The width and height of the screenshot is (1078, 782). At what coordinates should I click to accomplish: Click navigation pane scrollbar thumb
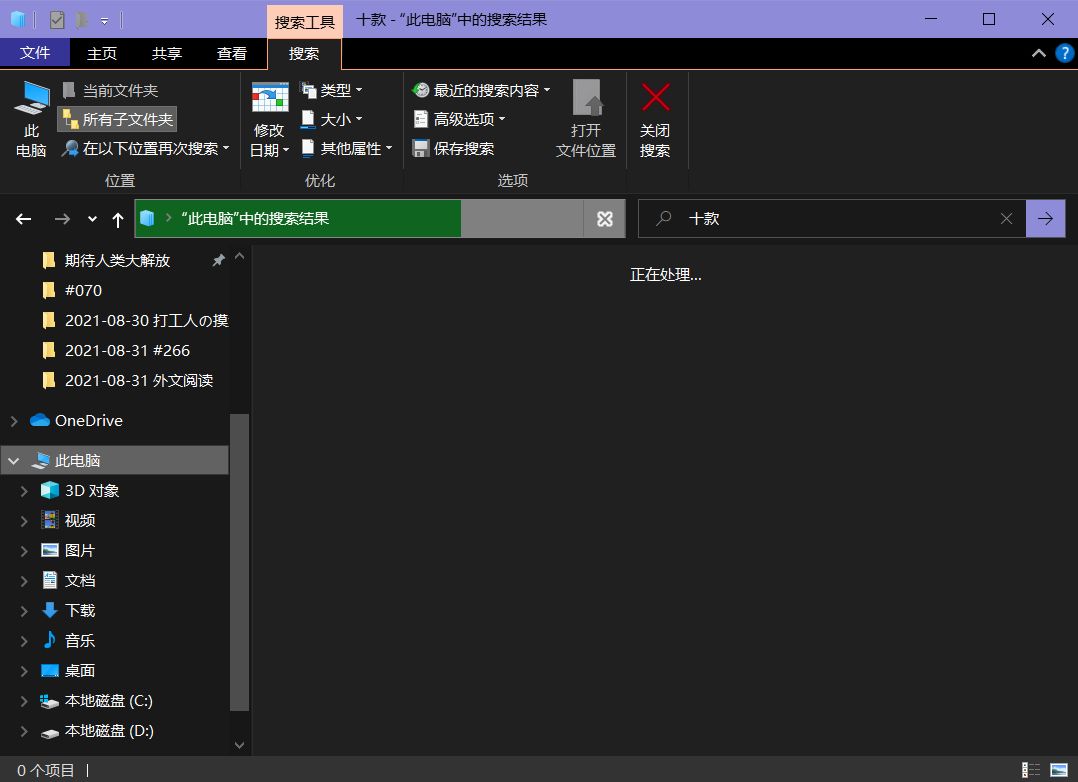coord(239,562)
